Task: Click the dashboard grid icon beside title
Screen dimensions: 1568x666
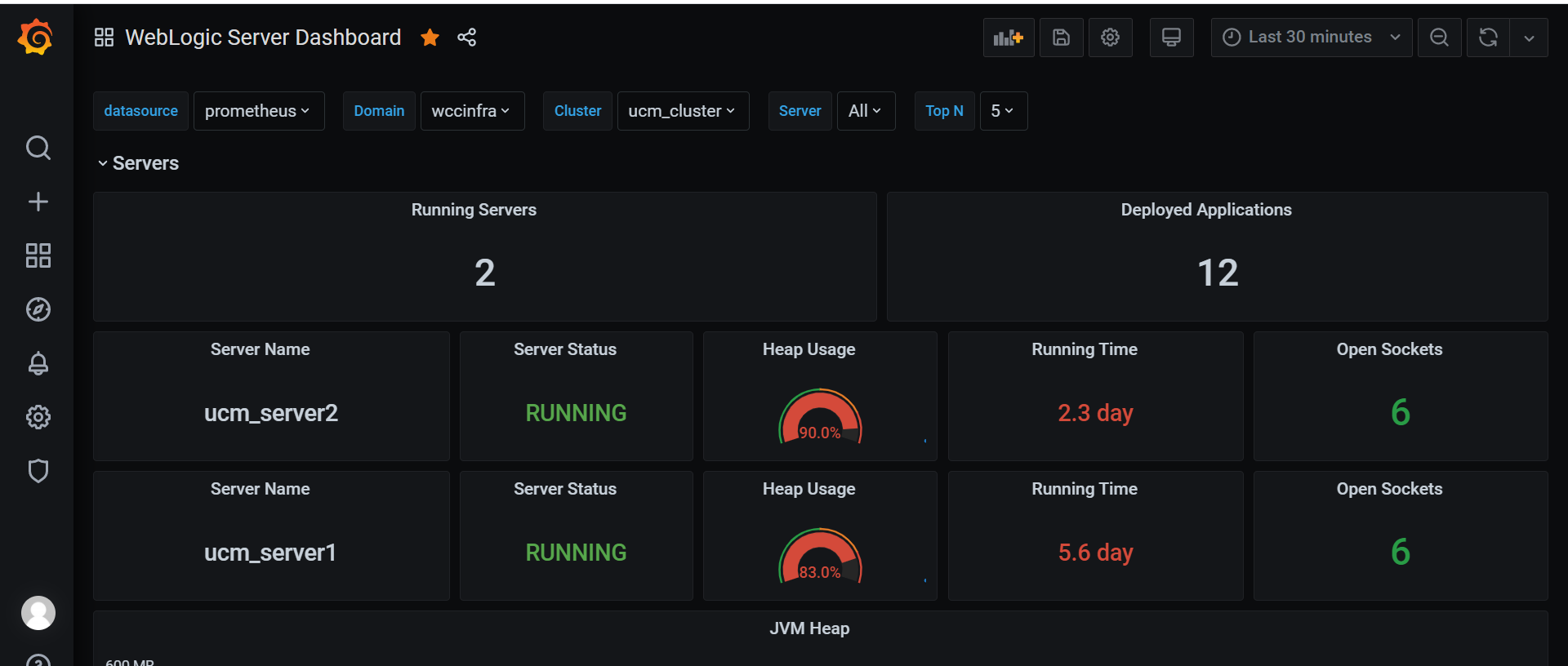Action: pyautogui.click(x=104, y=38)
